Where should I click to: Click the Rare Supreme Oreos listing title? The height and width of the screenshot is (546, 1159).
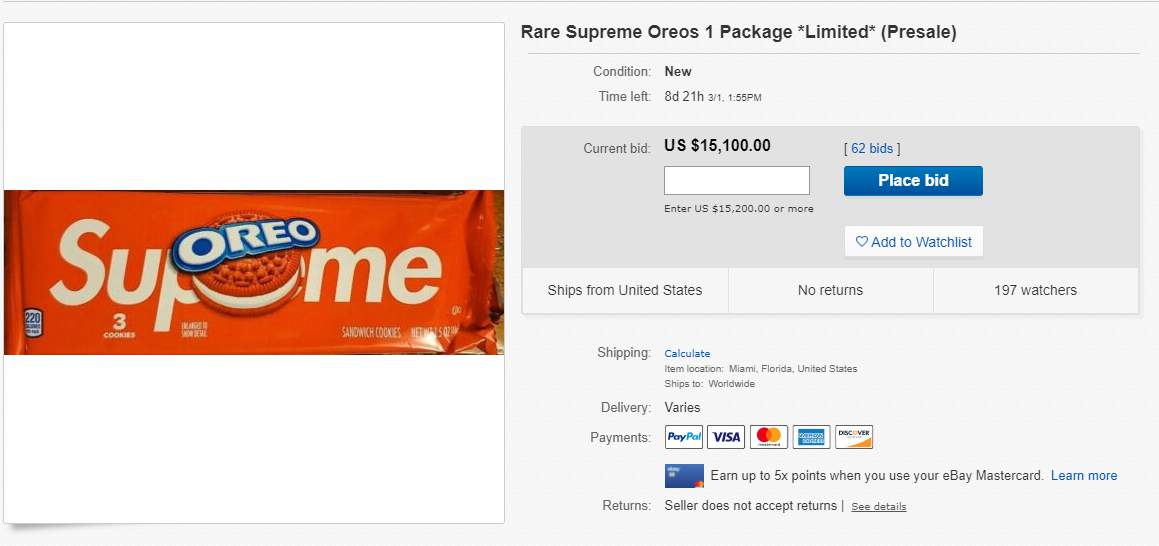click(x=738, y=32)
